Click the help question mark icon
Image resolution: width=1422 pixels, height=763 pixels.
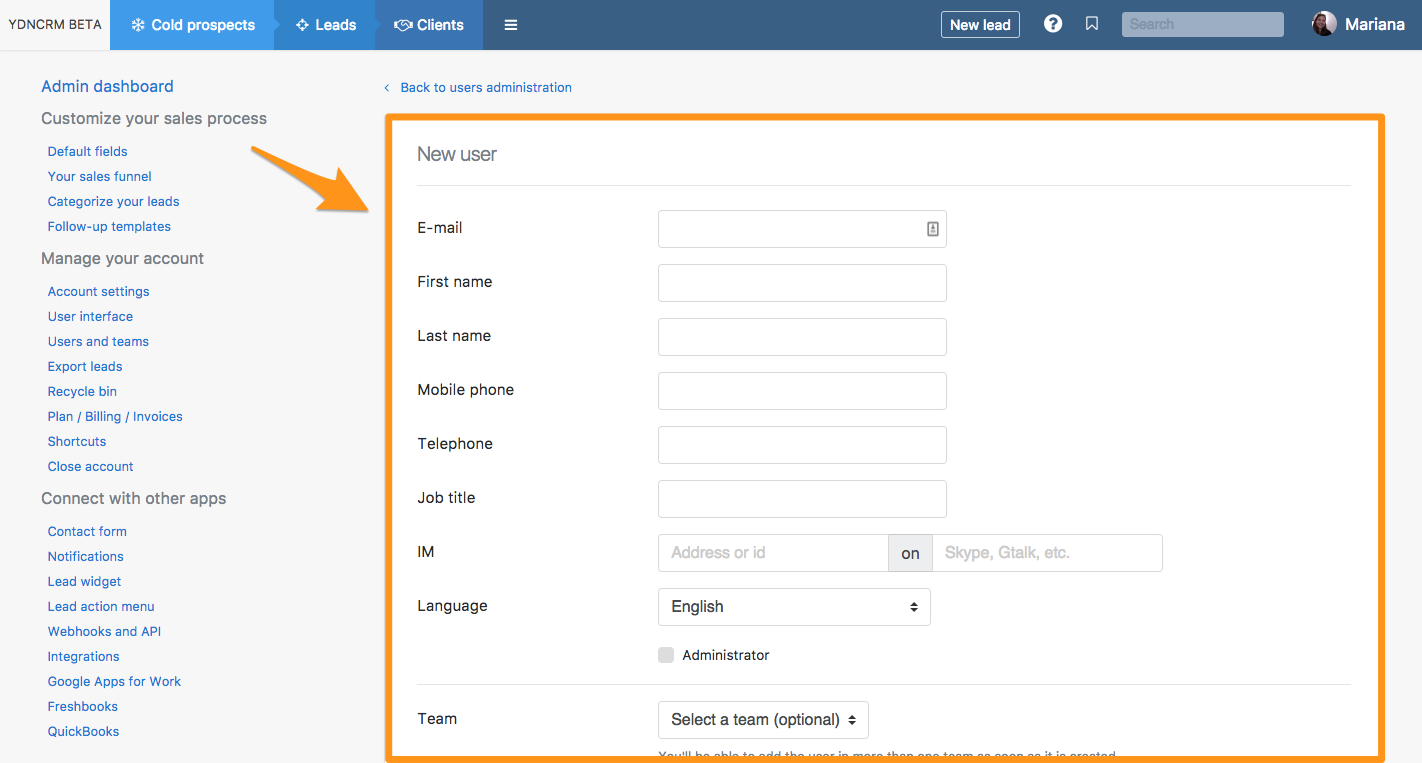click(1052, 24)
